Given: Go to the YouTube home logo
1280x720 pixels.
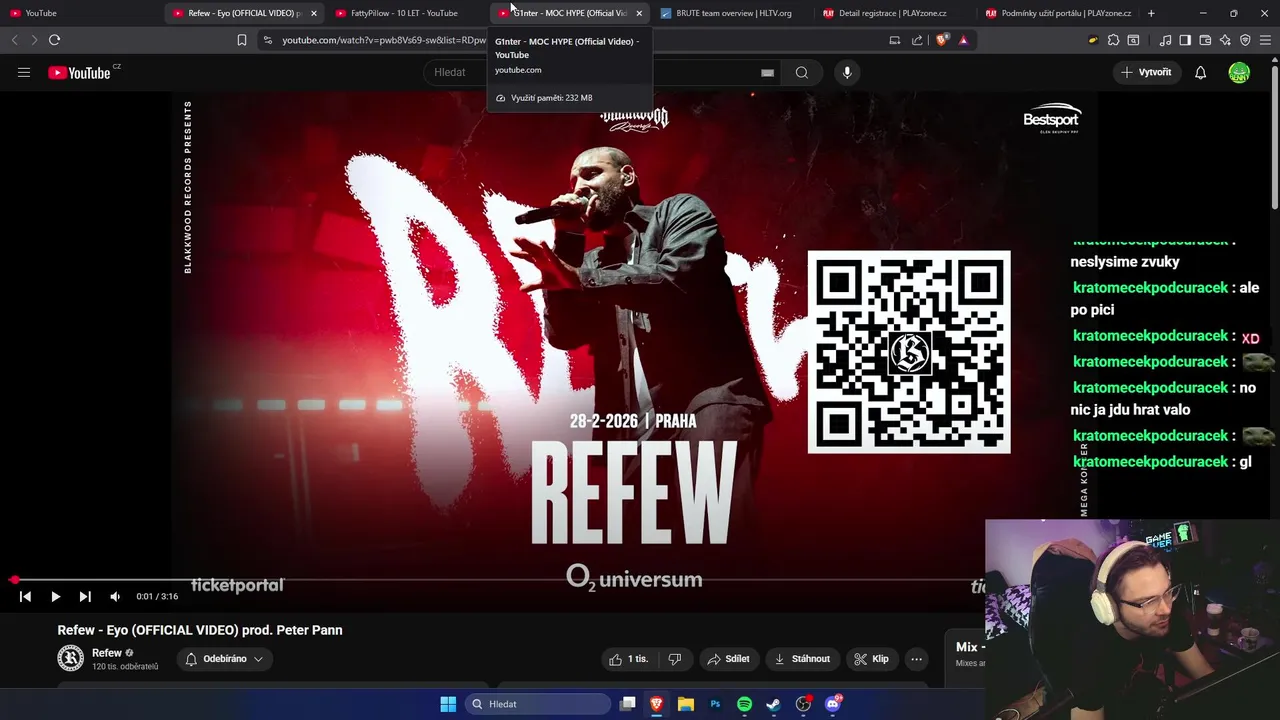Looking at the screenshot, I should click(79, 72).
